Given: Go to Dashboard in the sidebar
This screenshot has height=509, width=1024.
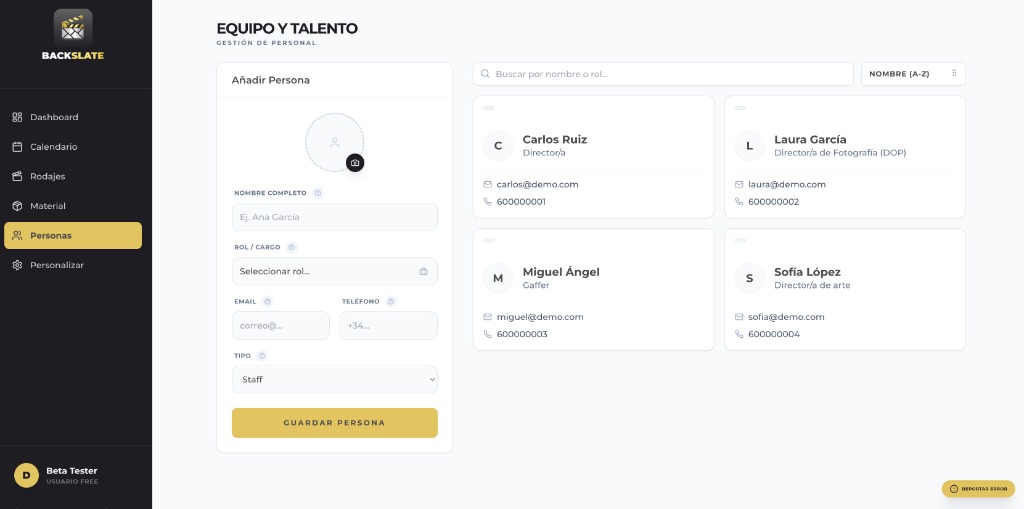Looking at the screenshot, I should 54,117.
